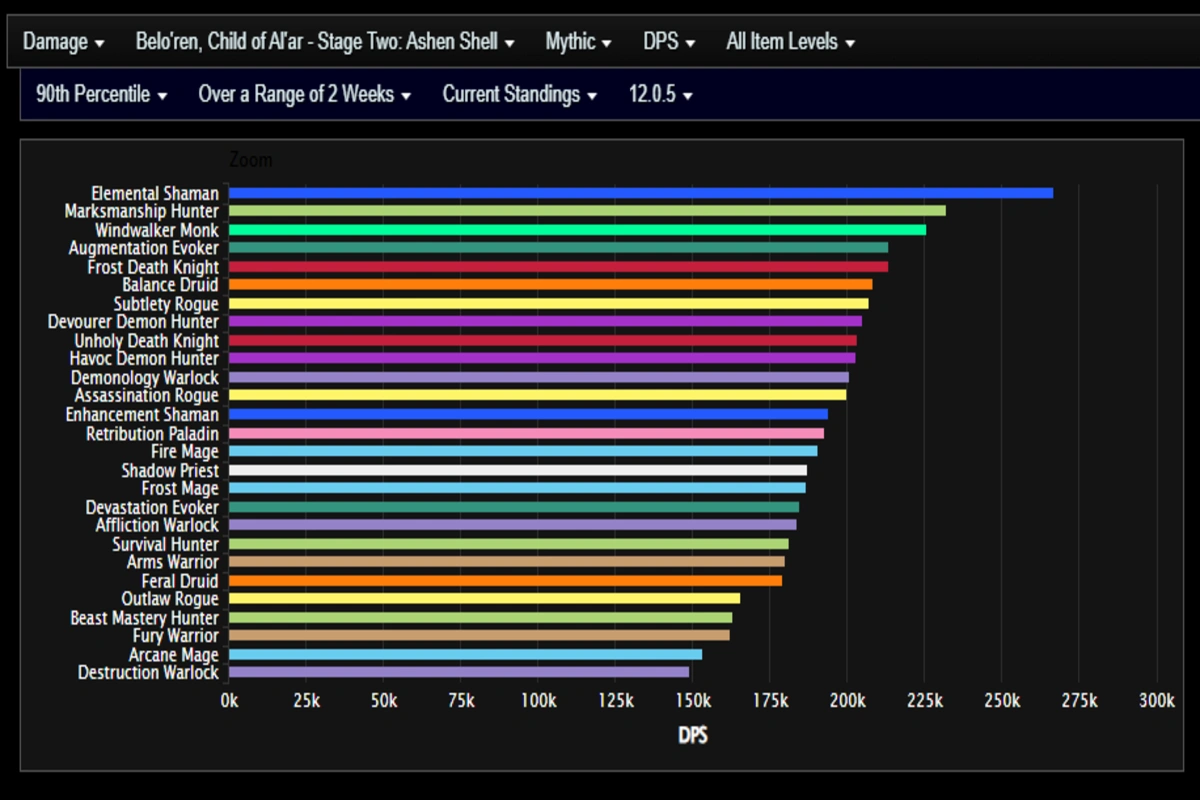Viewport: 1200px width, 800px height.
Task: Select the Retribution Paladin spec label
Action: pos(152,433)
